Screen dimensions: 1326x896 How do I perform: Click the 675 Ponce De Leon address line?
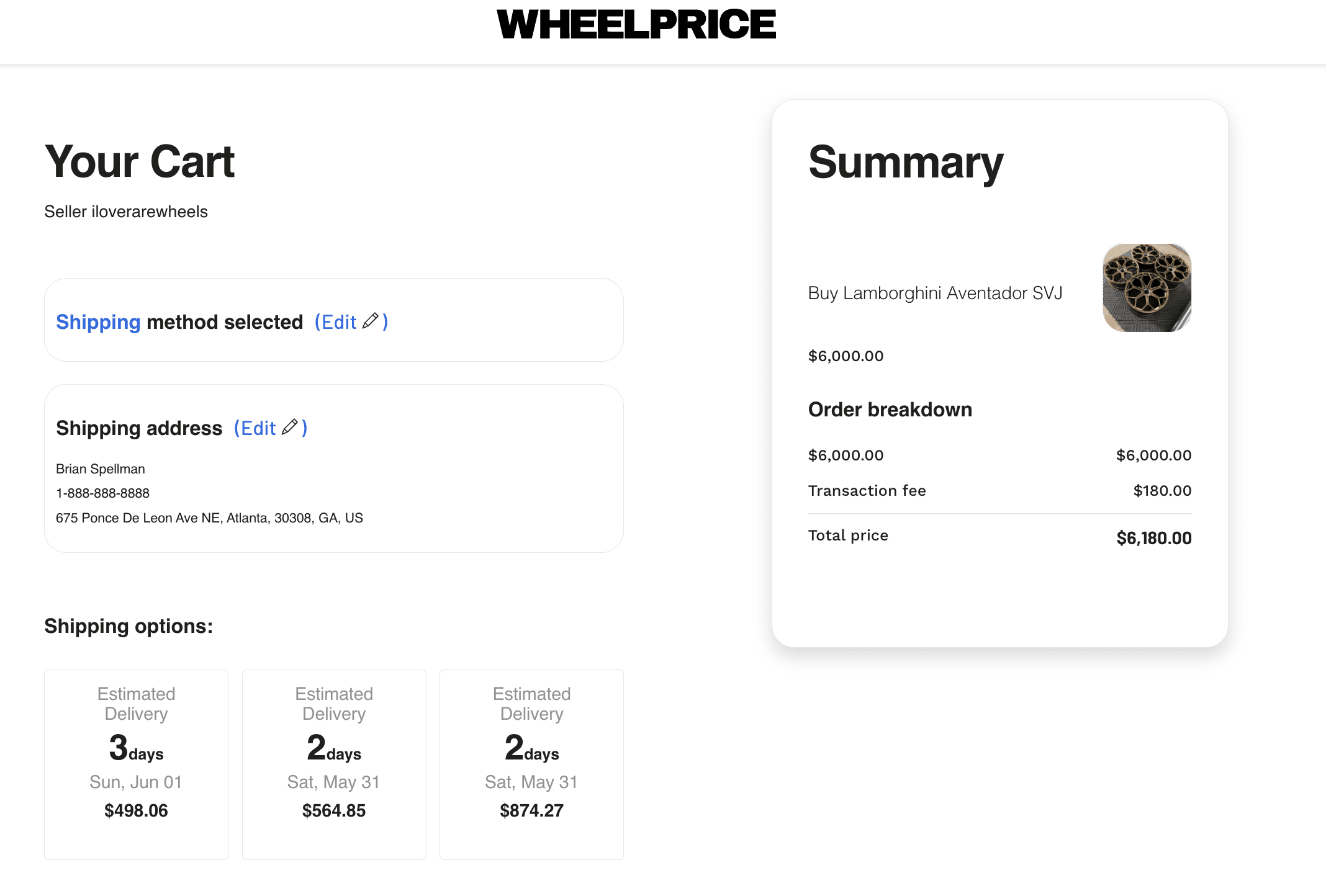[x=210, y=517]
